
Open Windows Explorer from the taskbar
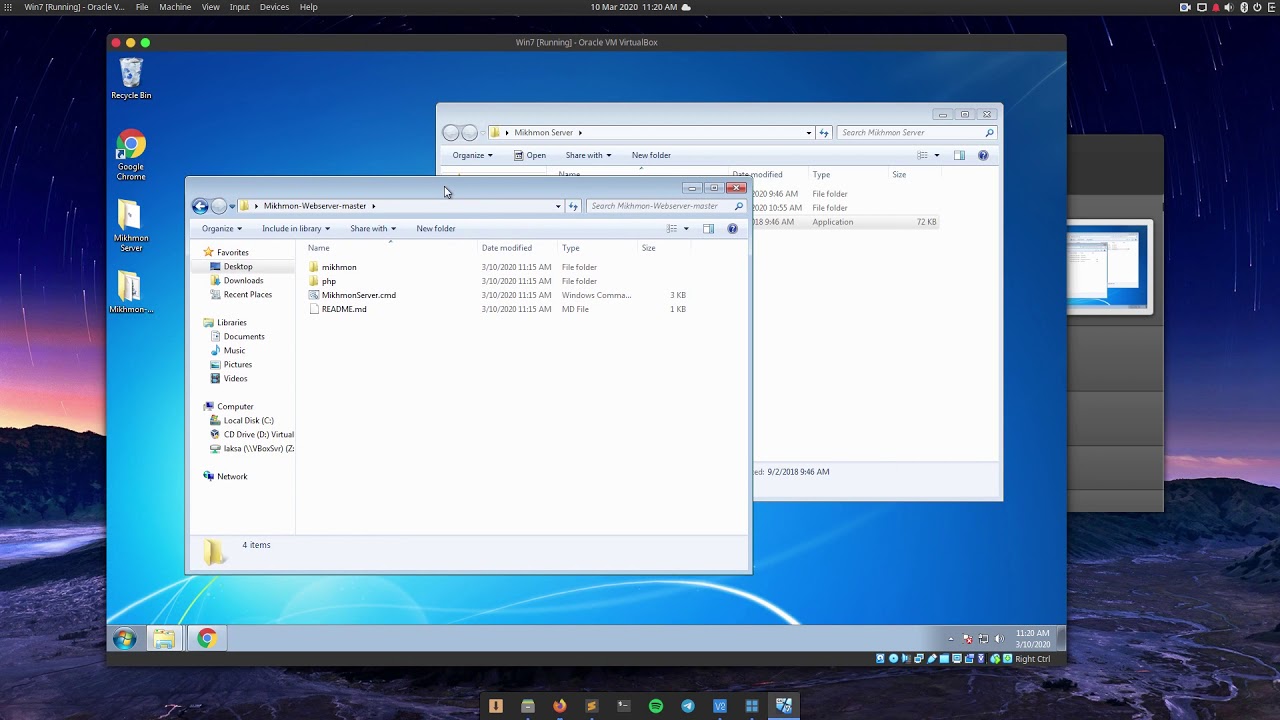pyautogui.click(x=164, y=639)
